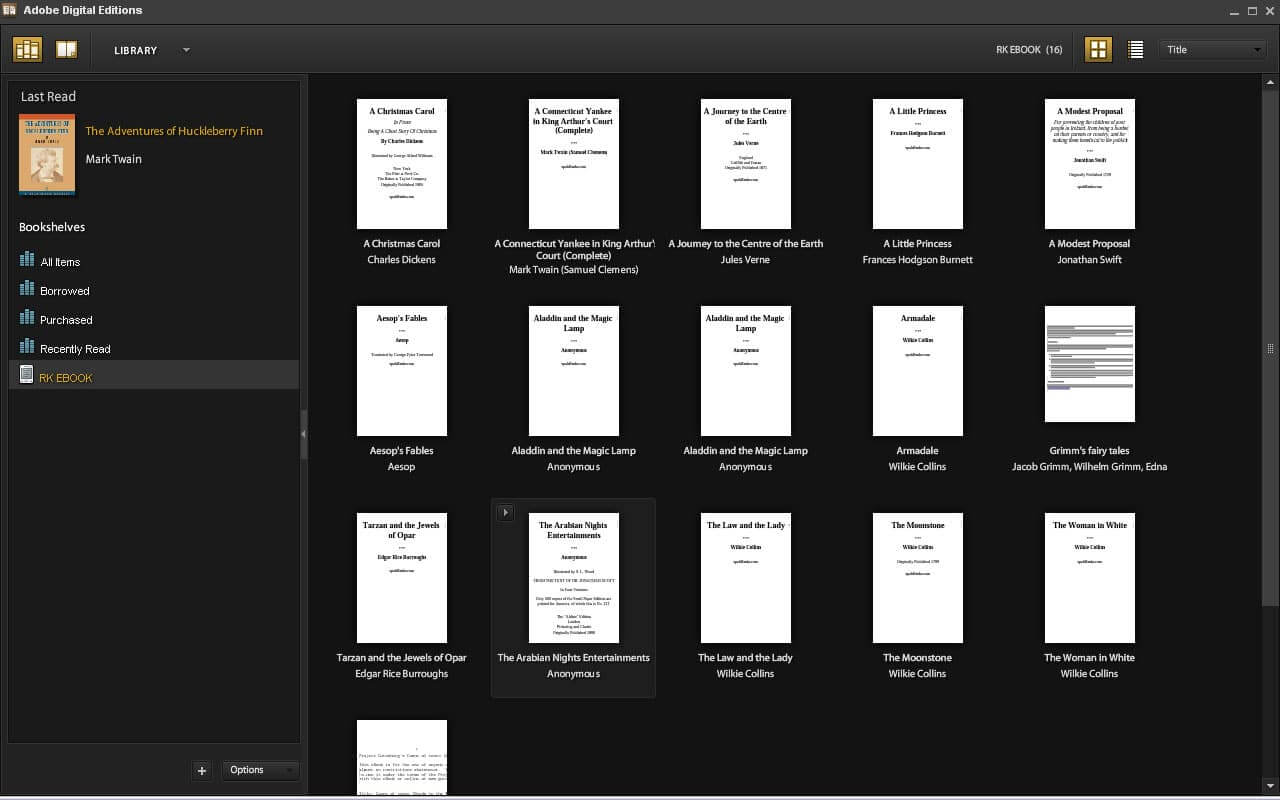This screenshot has width=1280, height=800.
Task: Open A Little Princess book thumbnail
Action: point(918,164)
